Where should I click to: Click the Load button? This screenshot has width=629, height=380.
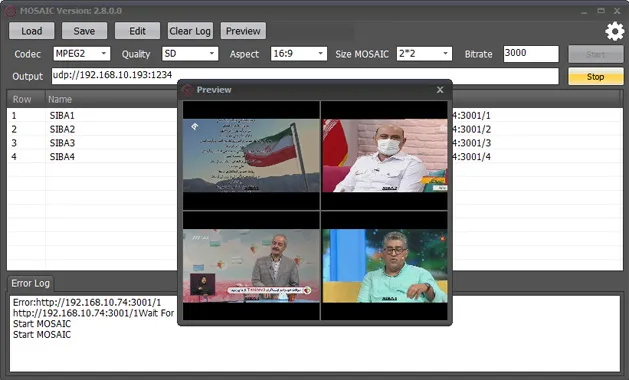(x=32, y=31)
